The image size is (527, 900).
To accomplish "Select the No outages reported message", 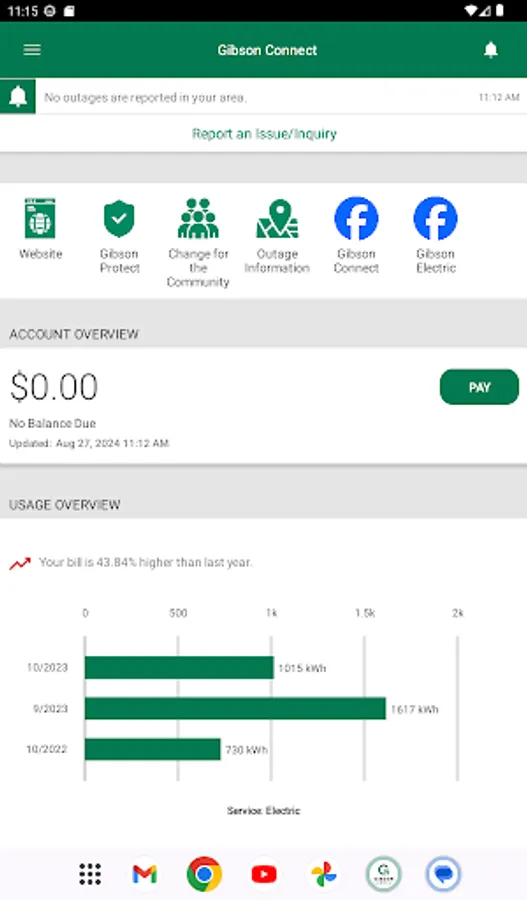I will point(145,98).
